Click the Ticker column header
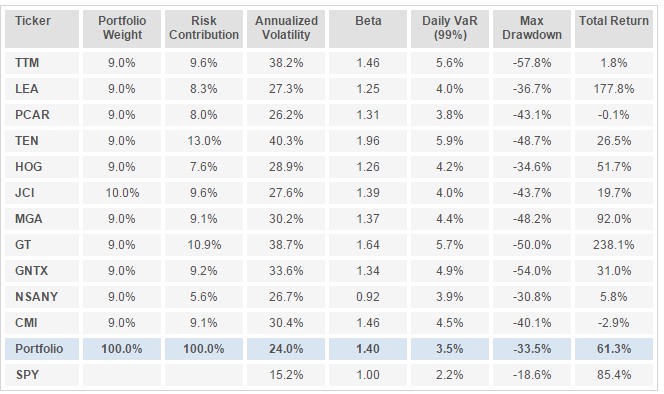The width and height of the screenshot is (664, 394). point(42,29)
